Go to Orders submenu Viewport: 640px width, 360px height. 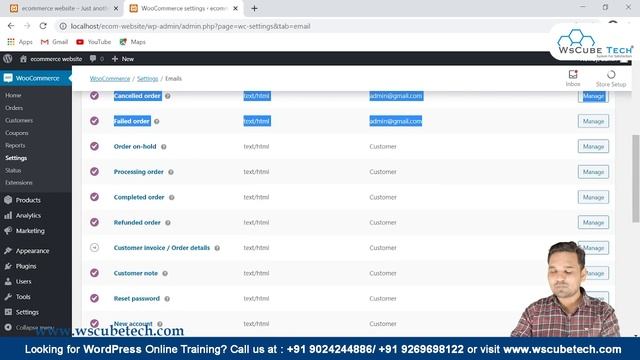(x=14, y=108)
